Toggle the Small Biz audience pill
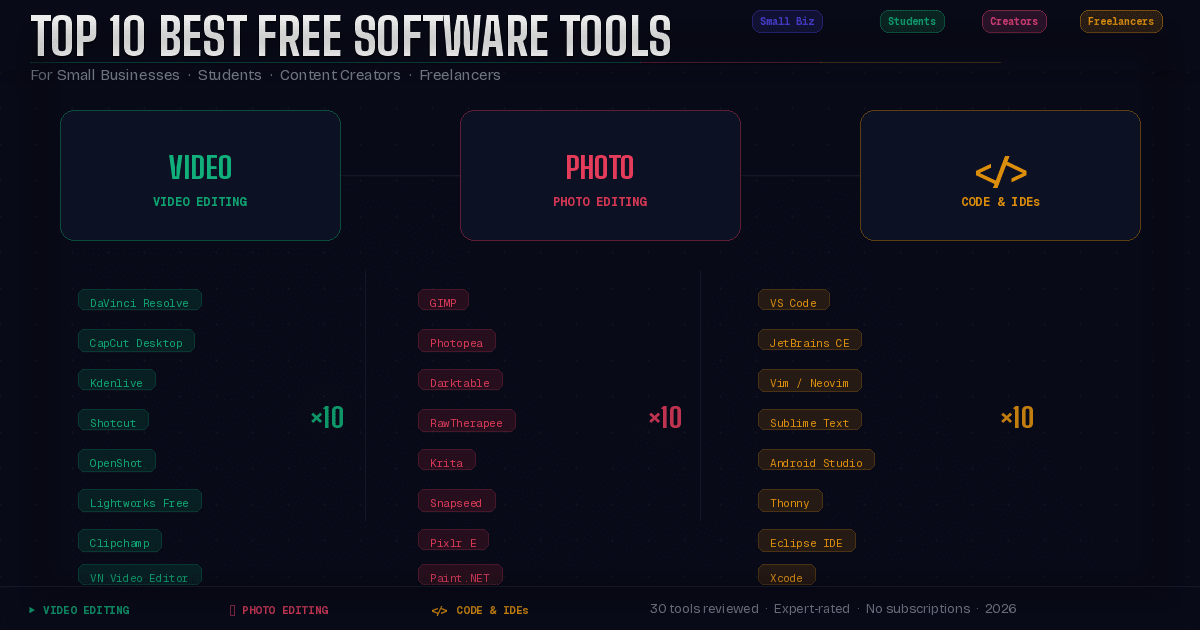This screenshot has width=1200, height=630. coord(787,21)
